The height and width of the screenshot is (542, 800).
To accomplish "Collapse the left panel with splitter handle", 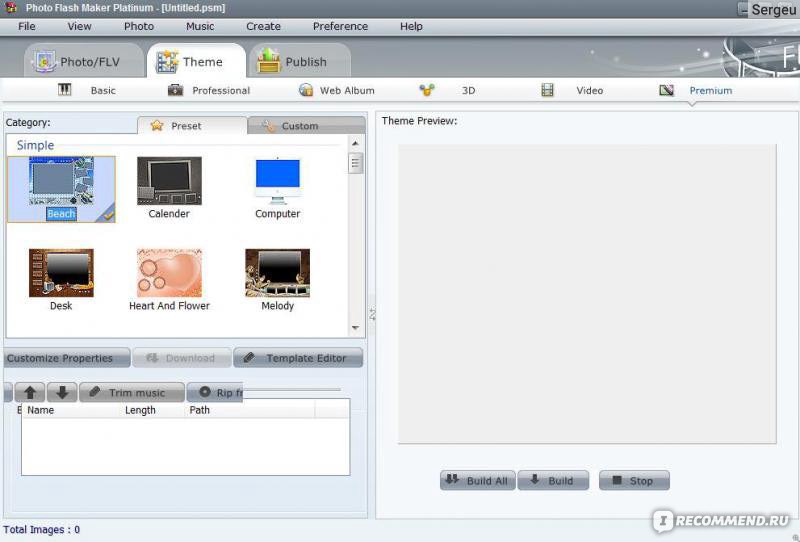I will coord(372,314).
